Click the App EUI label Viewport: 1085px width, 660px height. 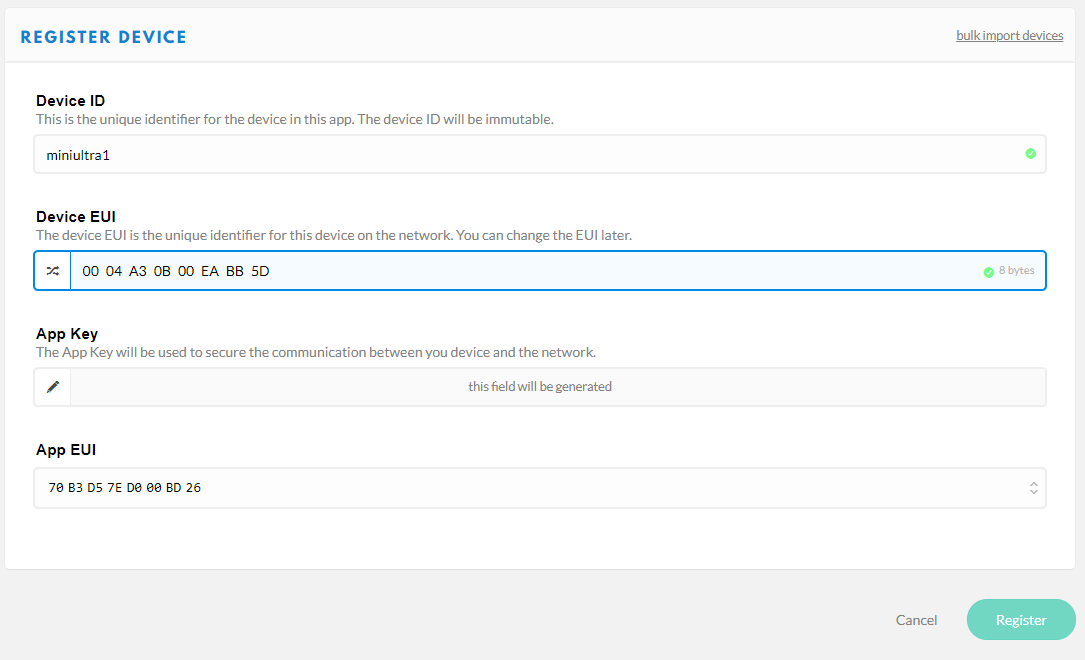pyautogui.click(x=66, y=450)
